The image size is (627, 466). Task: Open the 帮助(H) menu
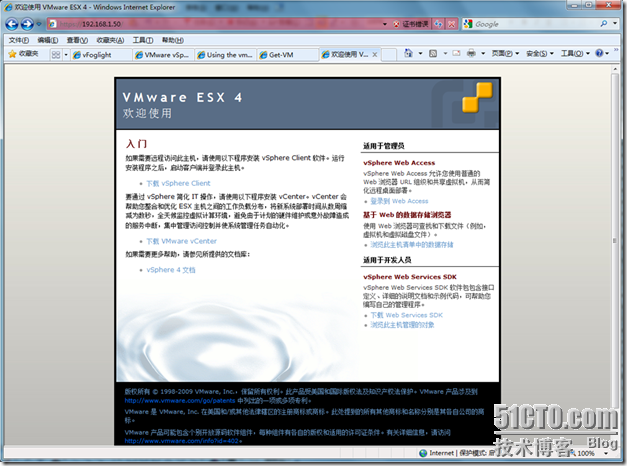point(173,40)
